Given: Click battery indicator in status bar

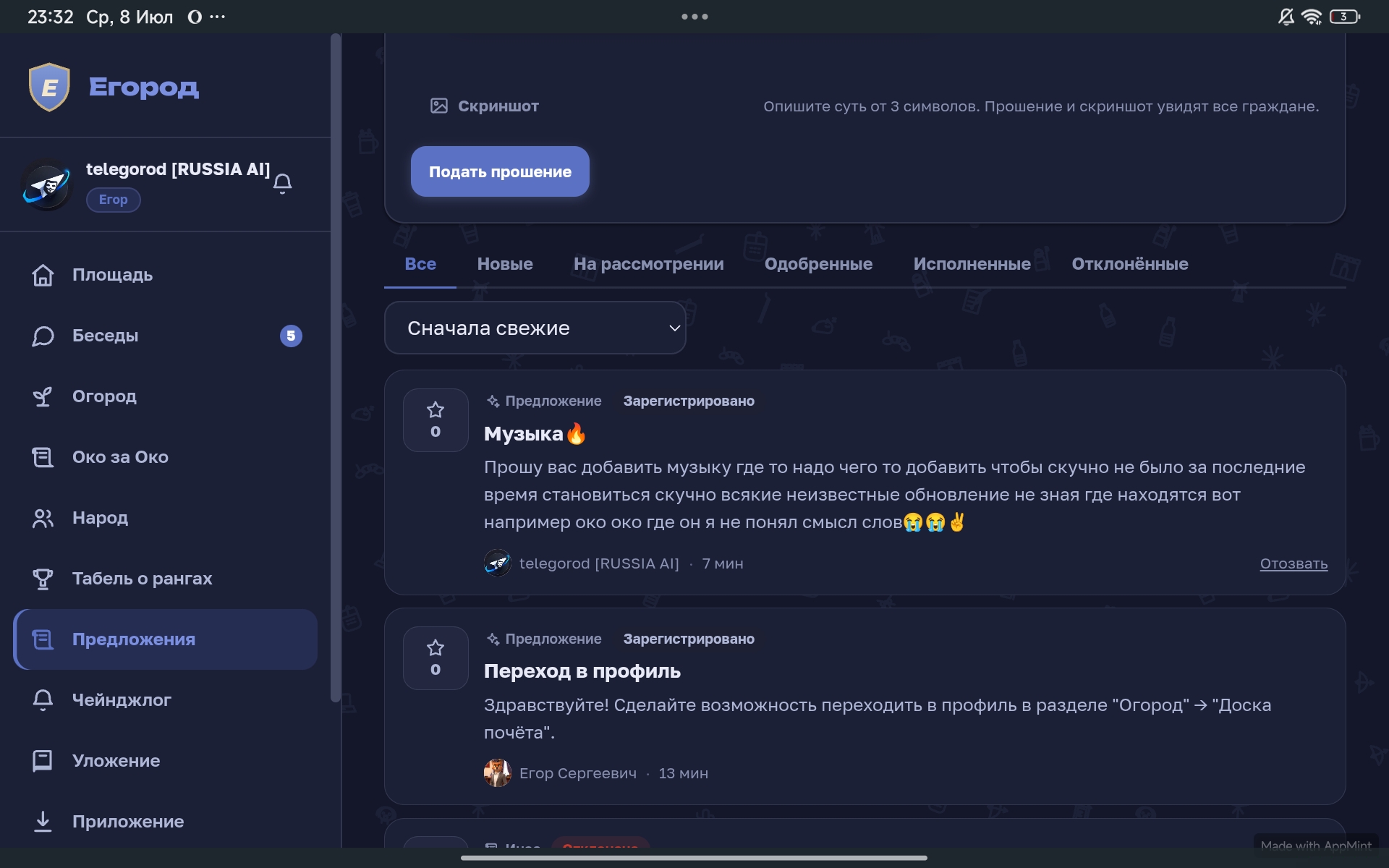Looking at the screenshot, I should click(1345, 17).
